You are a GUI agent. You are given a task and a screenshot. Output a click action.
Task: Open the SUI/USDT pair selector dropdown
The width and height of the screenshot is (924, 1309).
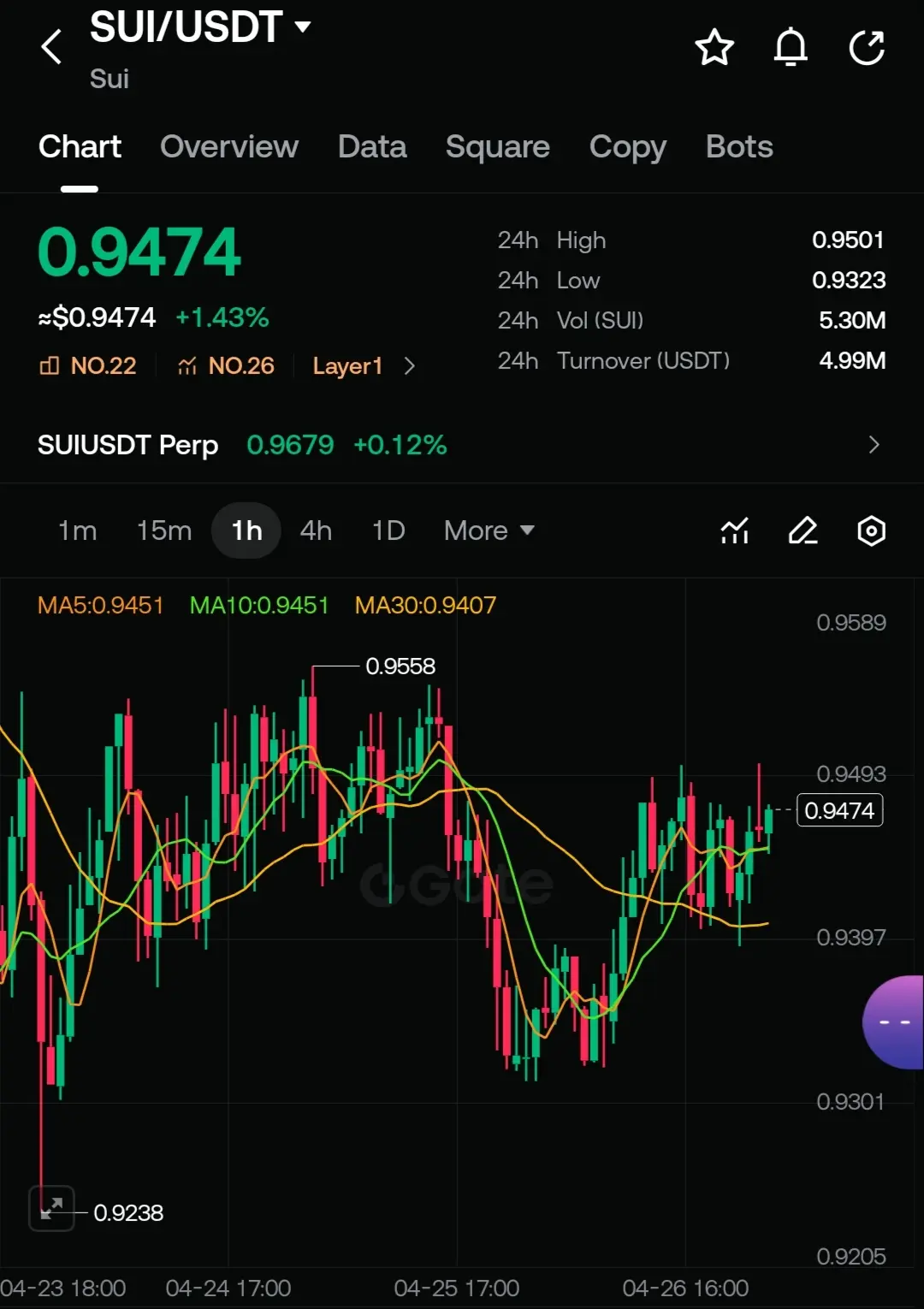(200, 27)
